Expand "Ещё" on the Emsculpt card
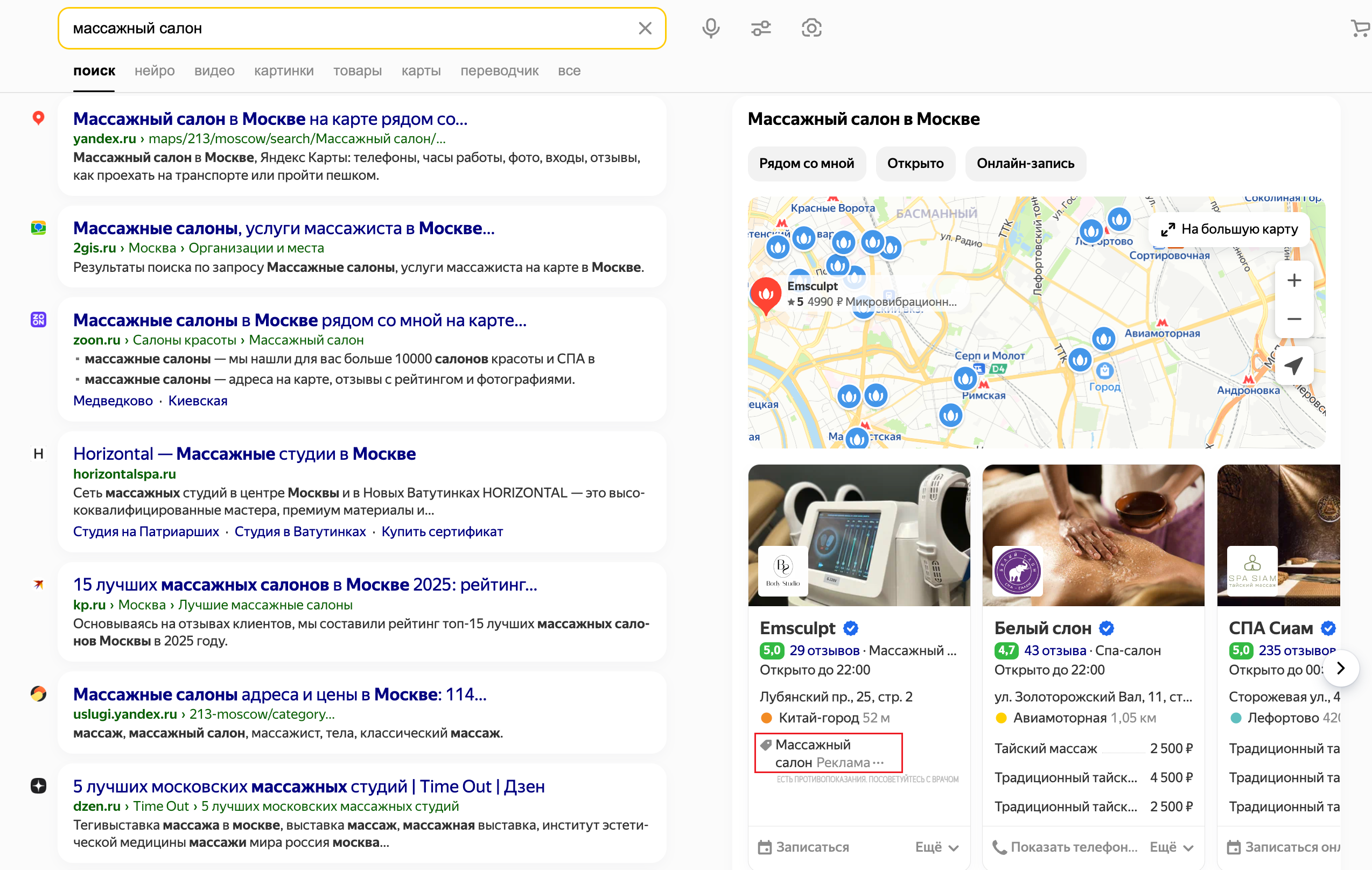The height and width of the screenshot is (870, 1372). coord(937,847)
